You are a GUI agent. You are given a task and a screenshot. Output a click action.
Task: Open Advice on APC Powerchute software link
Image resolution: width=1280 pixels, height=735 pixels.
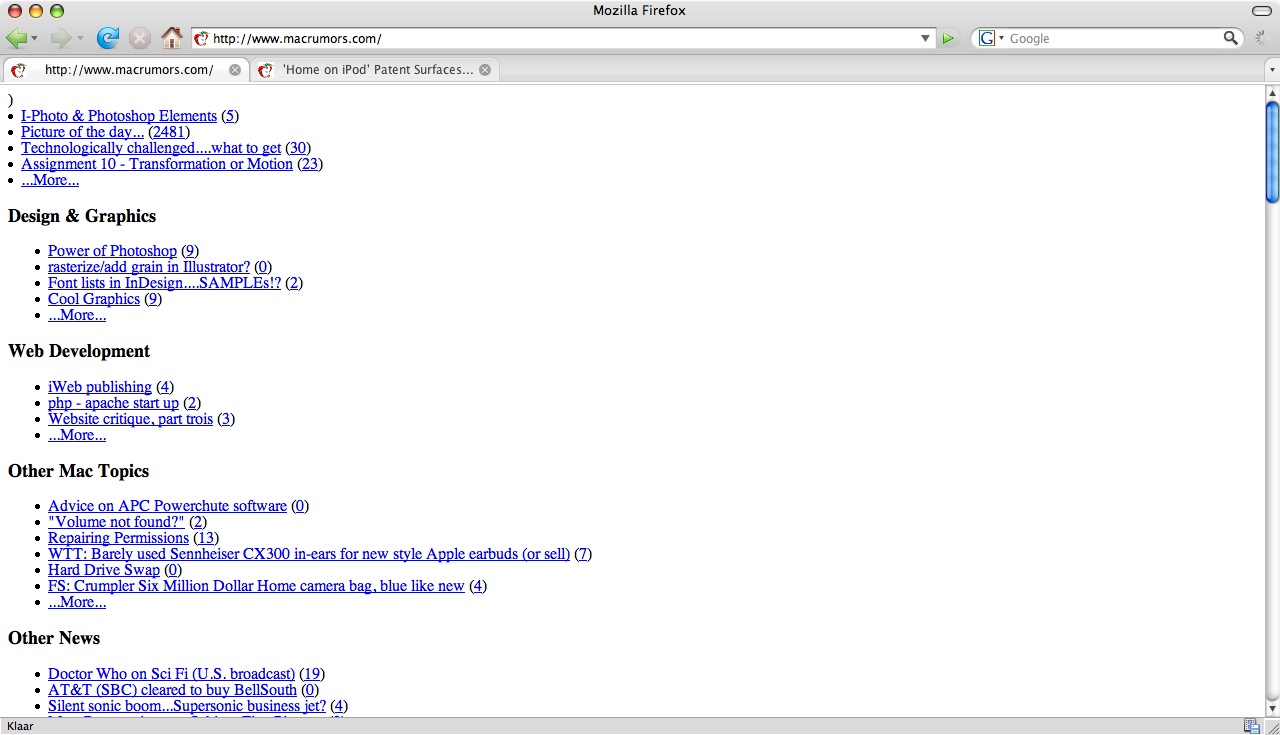(x=167, y=506)
